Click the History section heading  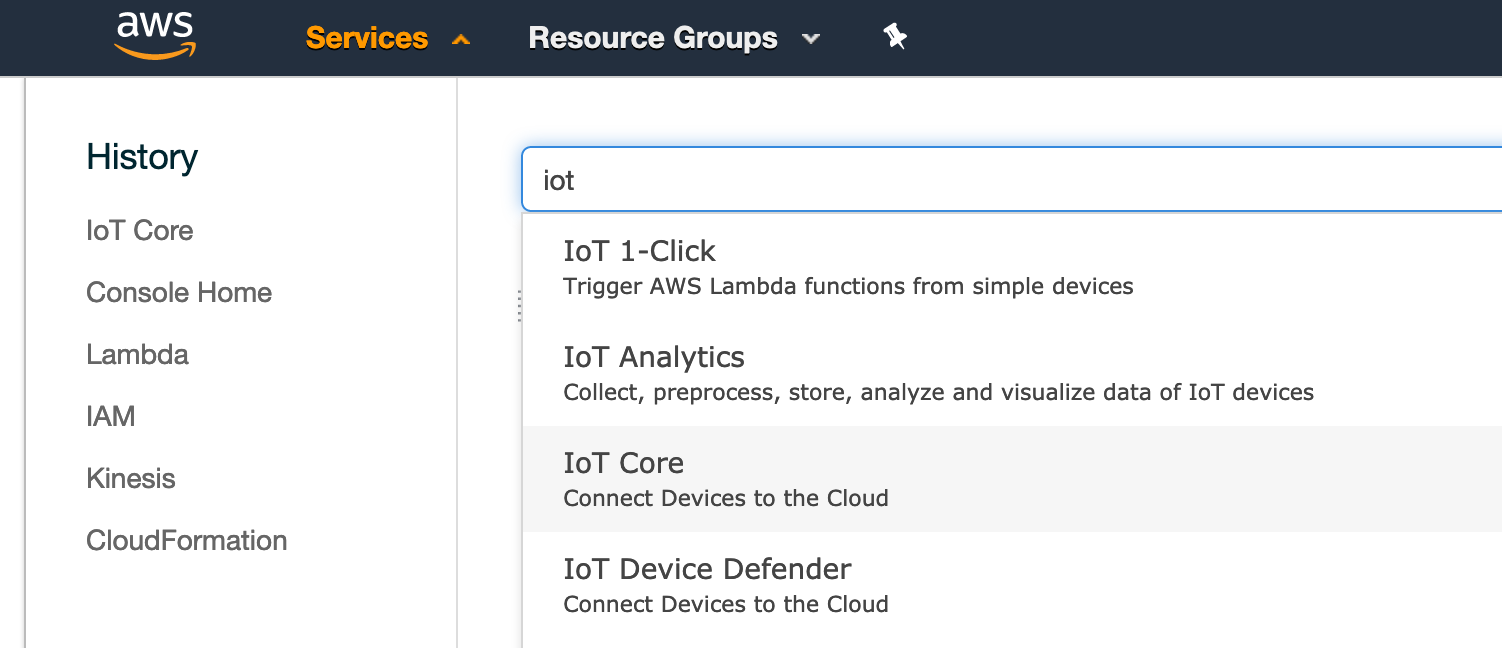click(x=142, y=157)
